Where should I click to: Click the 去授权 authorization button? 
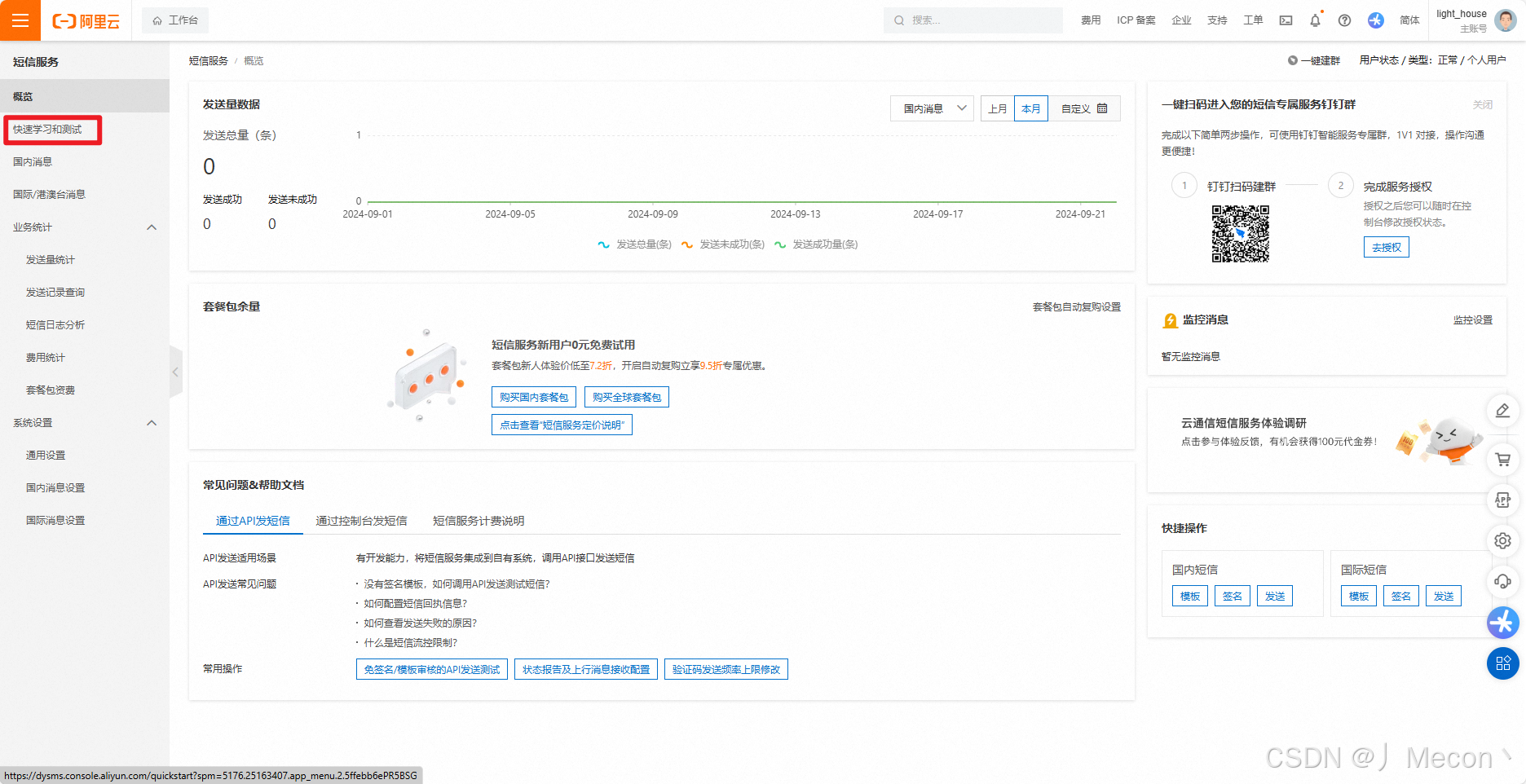(1386, 246)
